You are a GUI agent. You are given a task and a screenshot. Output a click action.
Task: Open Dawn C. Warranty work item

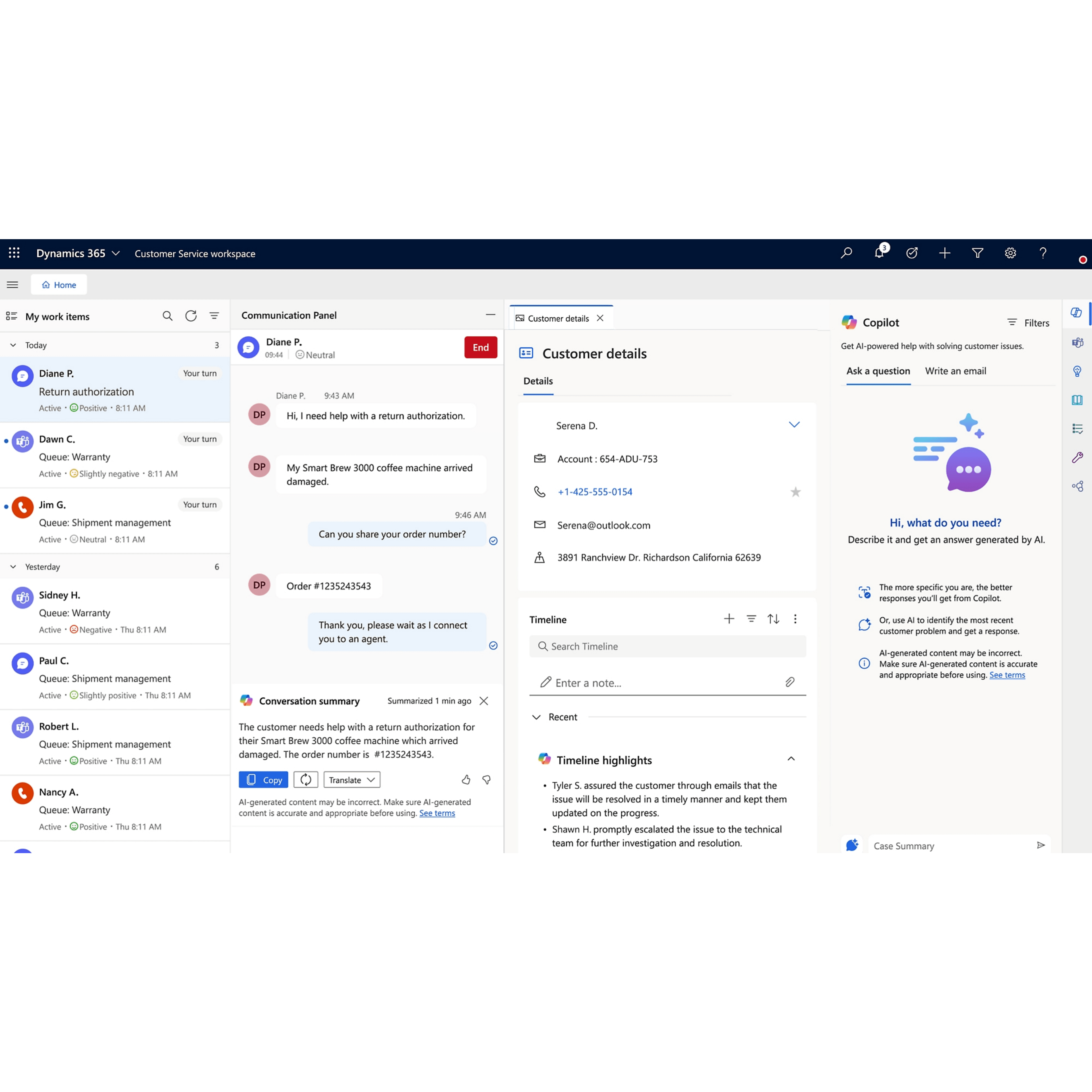point(115,456)
